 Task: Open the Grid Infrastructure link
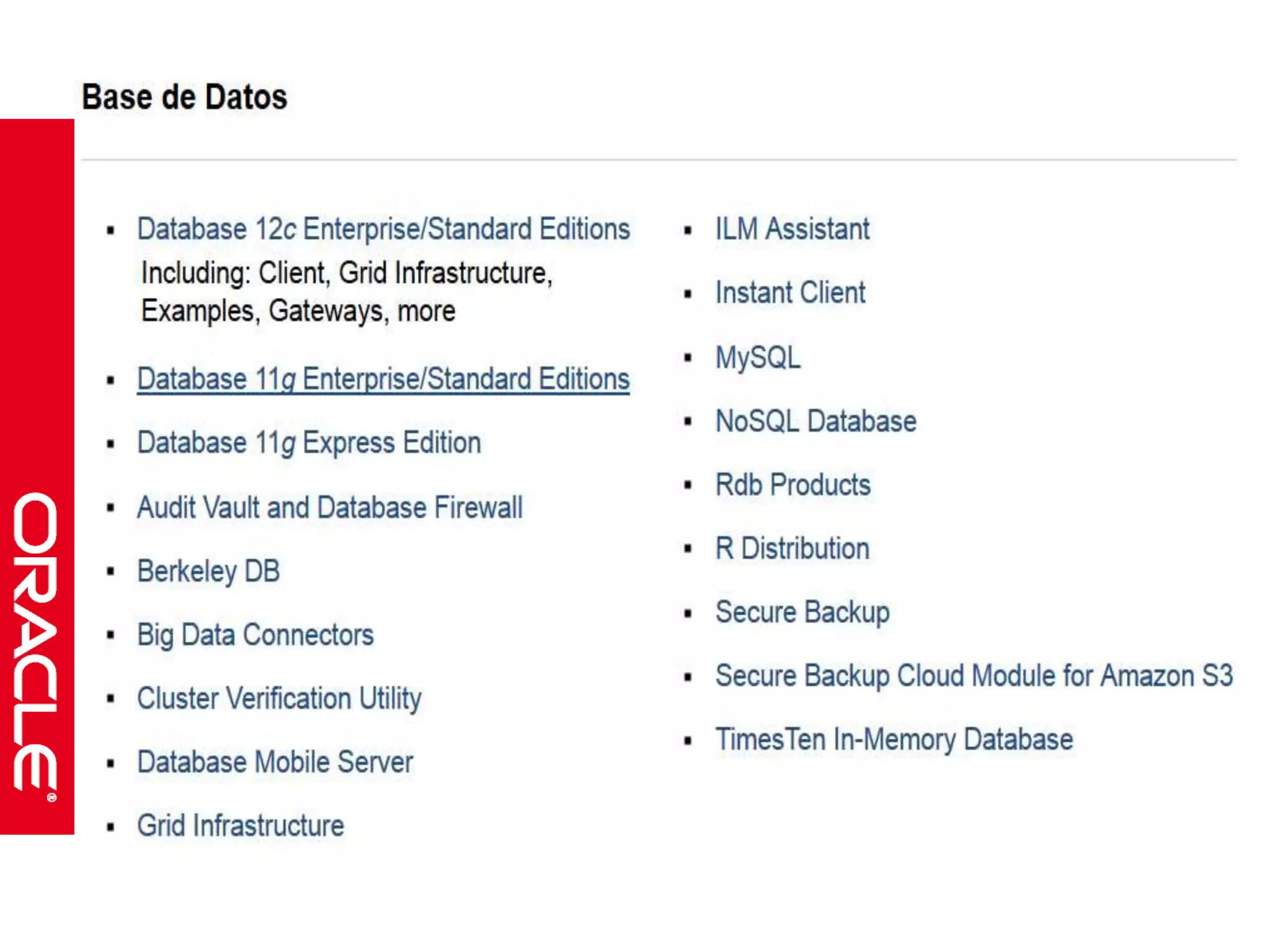[241, 826]
